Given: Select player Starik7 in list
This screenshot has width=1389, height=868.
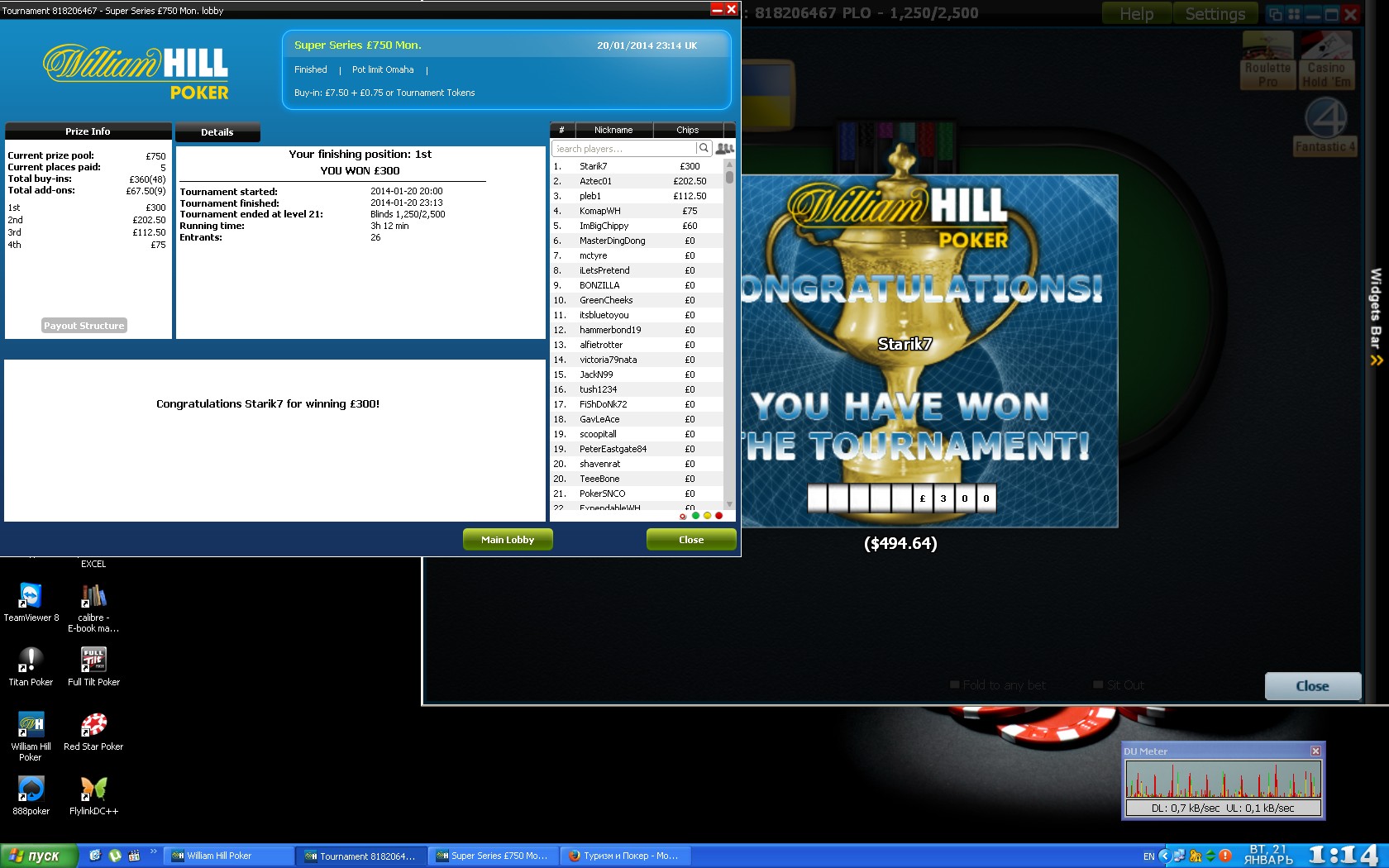Looking at the screenshot, I should (637, 166).
